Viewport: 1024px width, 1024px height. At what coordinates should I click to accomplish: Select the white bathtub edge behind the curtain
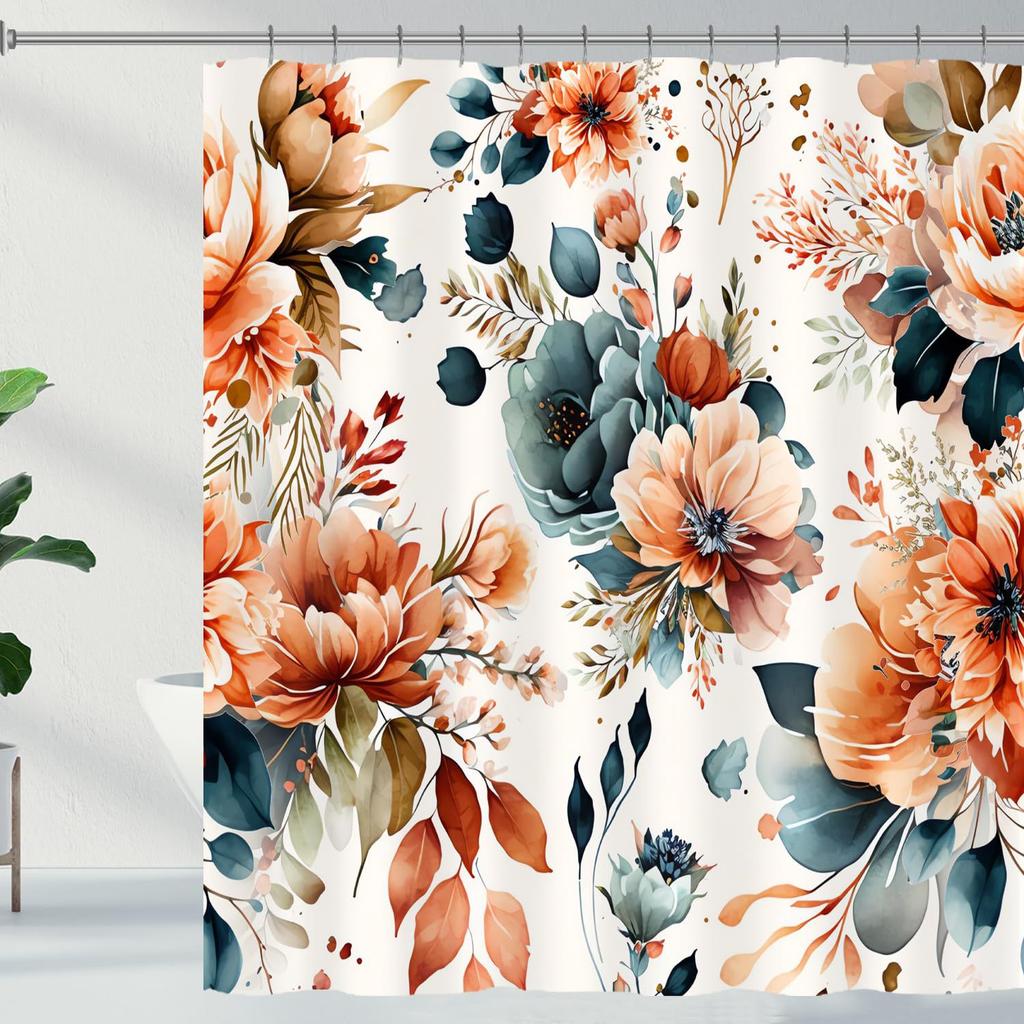point(170,690)
